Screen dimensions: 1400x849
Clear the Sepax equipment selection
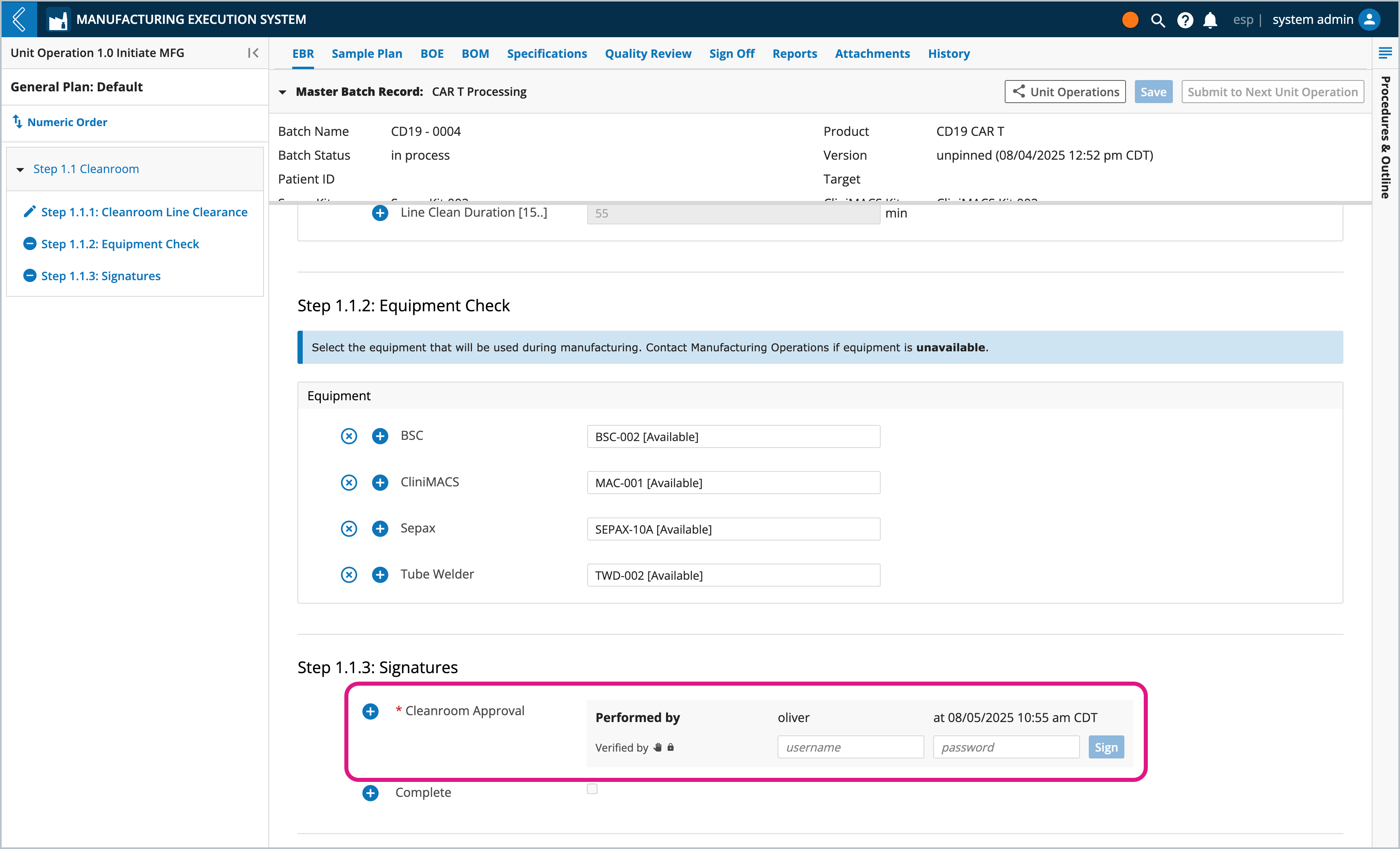[349, 528]
